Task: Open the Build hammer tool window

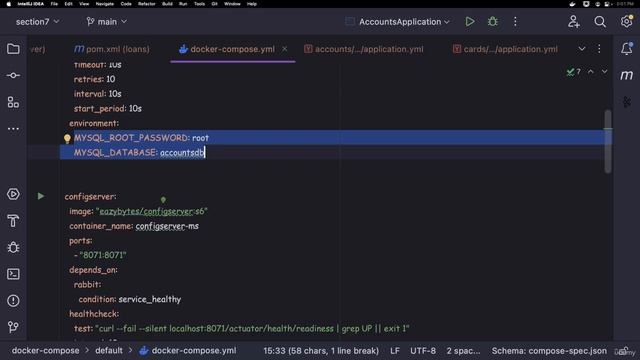Action: 13,221
